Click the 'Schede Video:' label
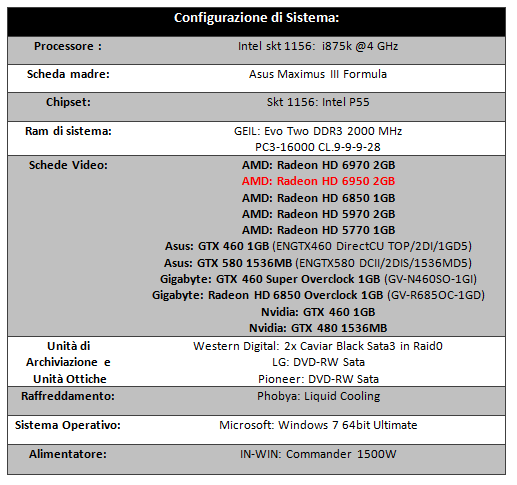This screenshot has height=485, width=517. (x=68, y=165)
